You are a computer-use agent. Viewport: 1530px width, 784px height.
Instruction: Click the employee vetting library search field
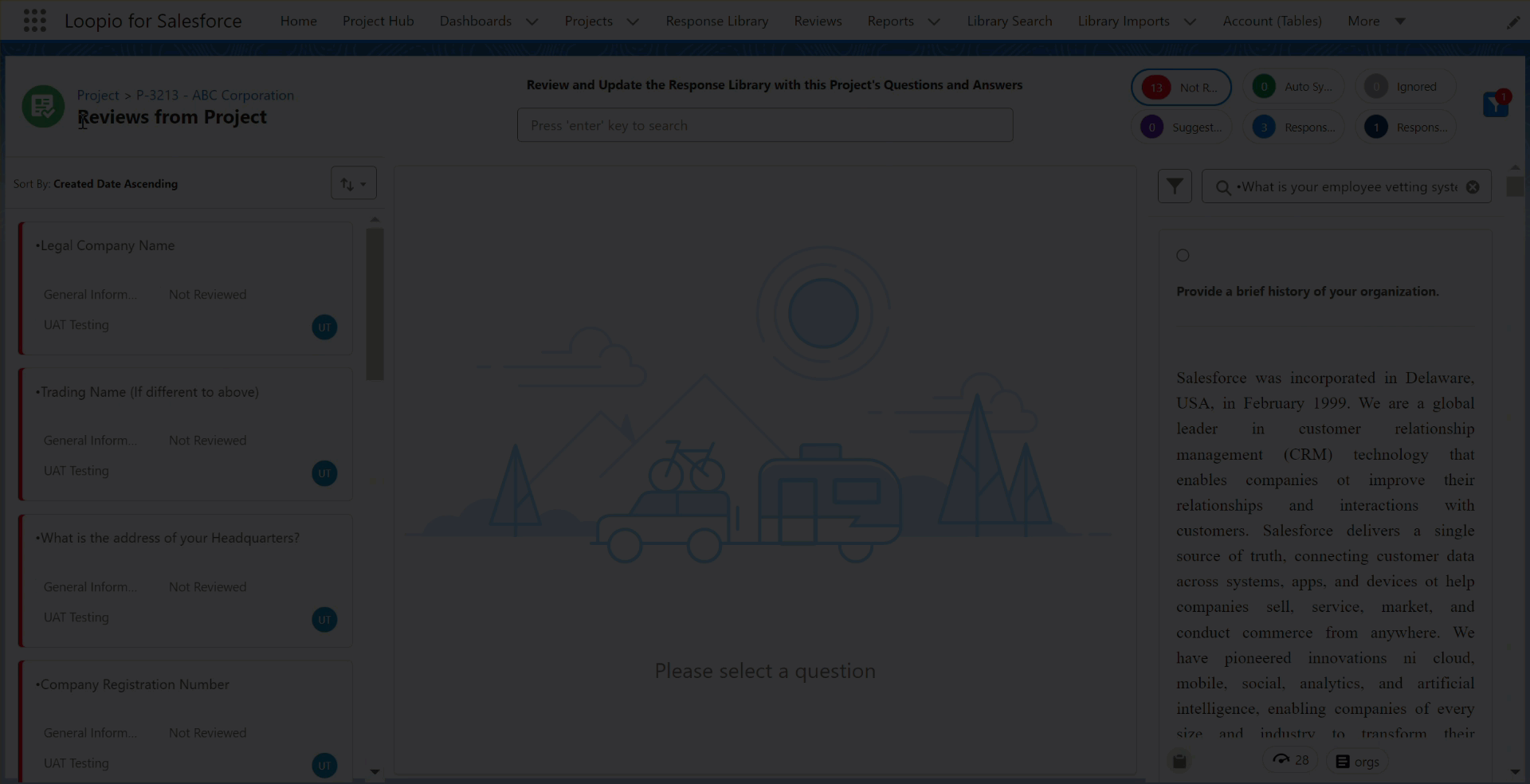(x=1347, y=186)
